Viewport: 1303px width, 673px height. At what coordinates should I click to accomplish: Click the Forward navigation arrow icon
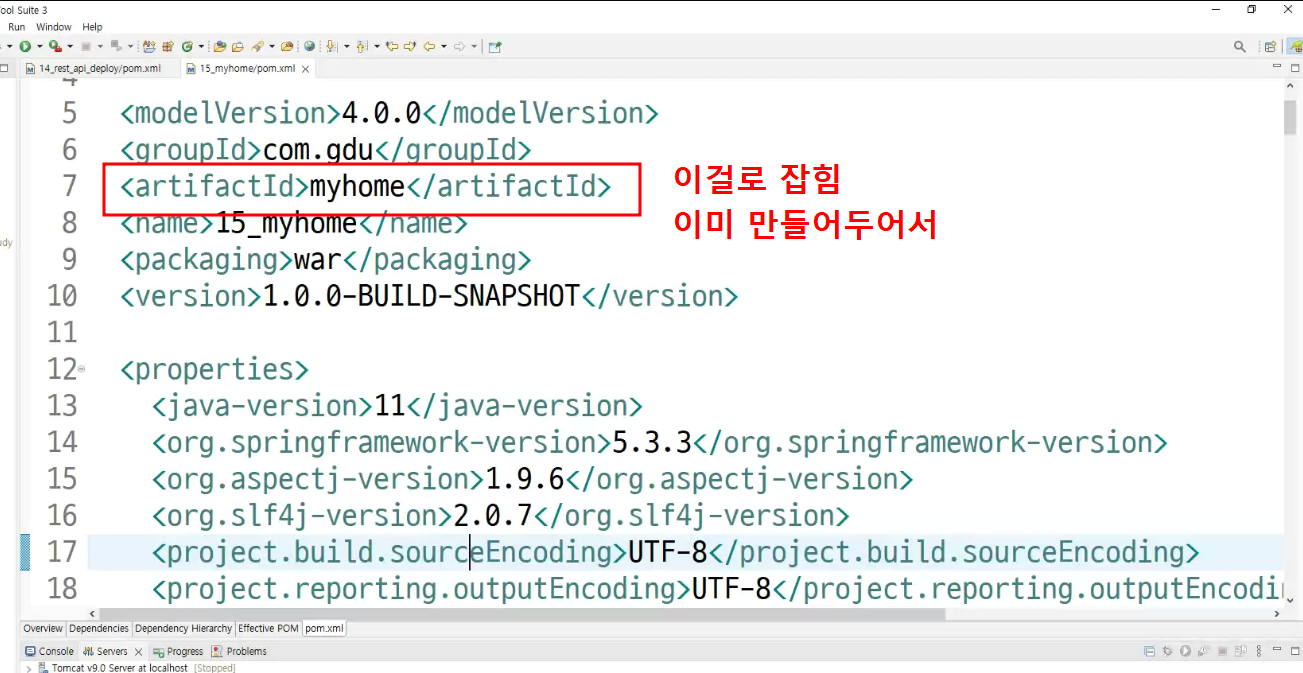click(x=460, y=46)
